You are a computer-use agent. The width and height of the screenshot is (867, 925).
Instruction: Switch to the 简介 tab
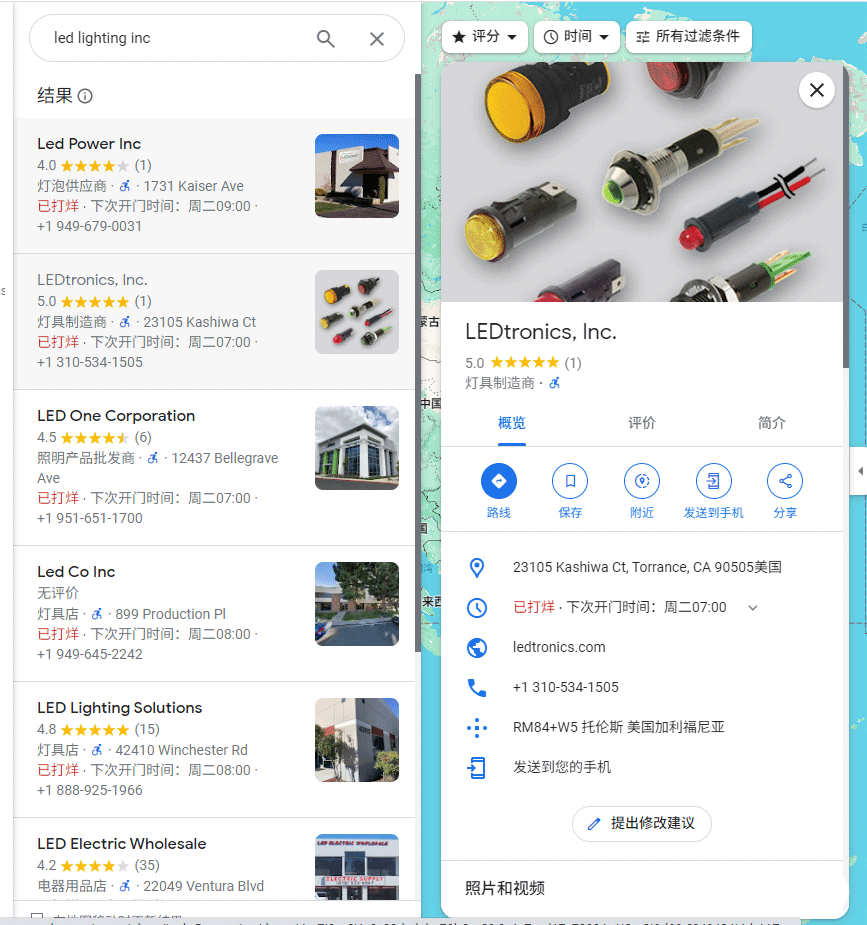(x=771, y=423)
